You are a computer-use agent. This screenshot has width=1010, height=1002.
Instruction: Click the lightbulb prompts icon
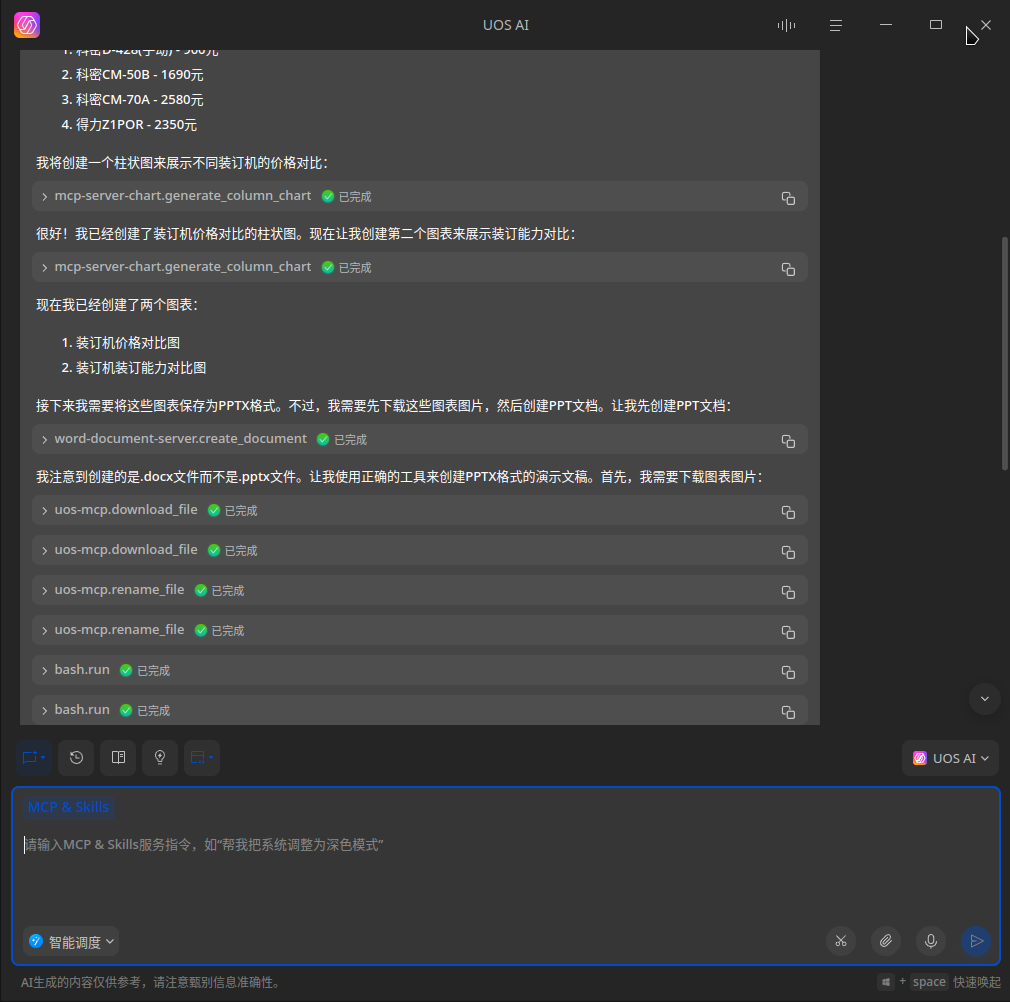[x=160, y=757]
